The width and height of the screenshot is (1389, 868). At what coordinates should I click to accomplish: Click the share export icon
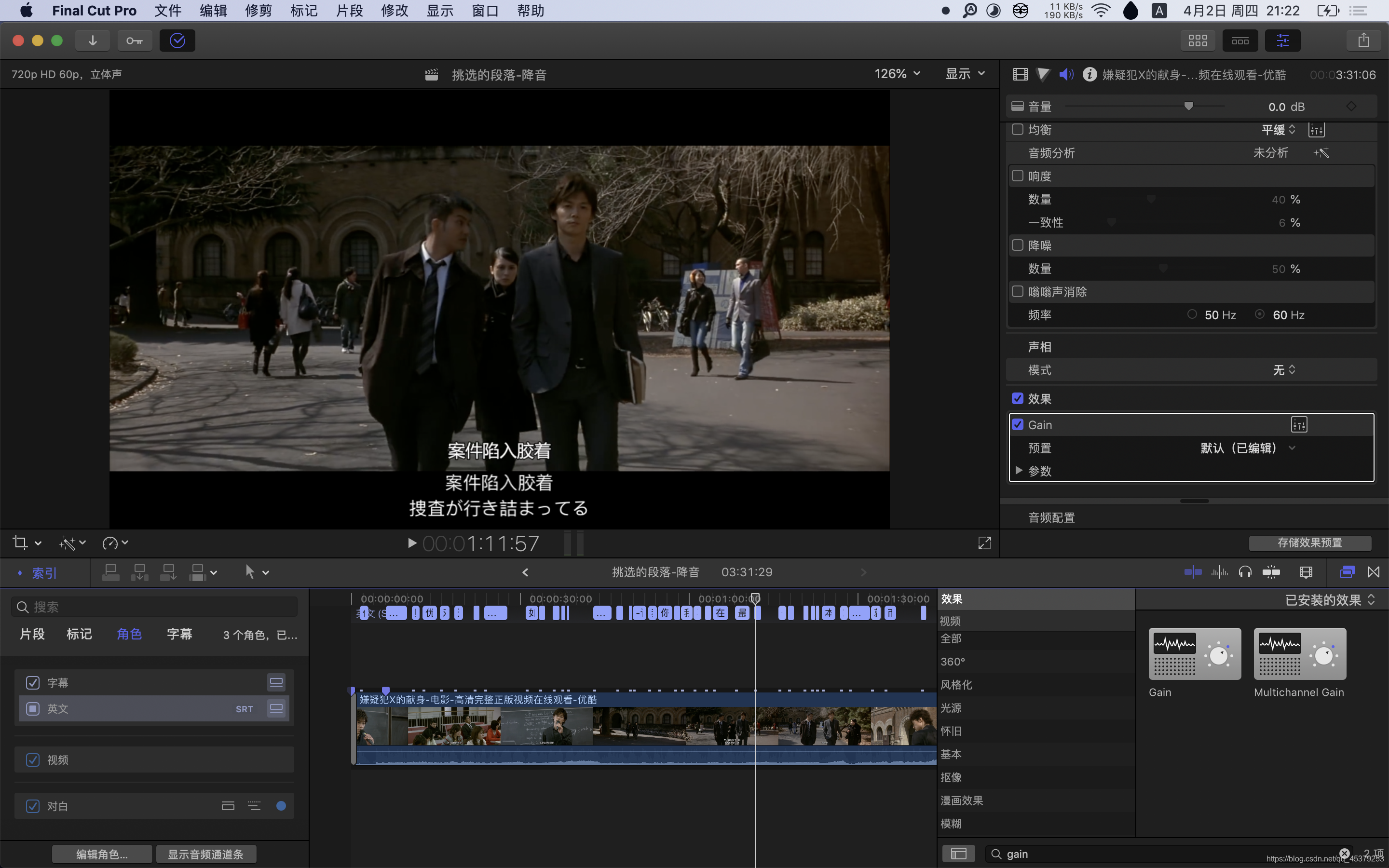click(1364, 41)
